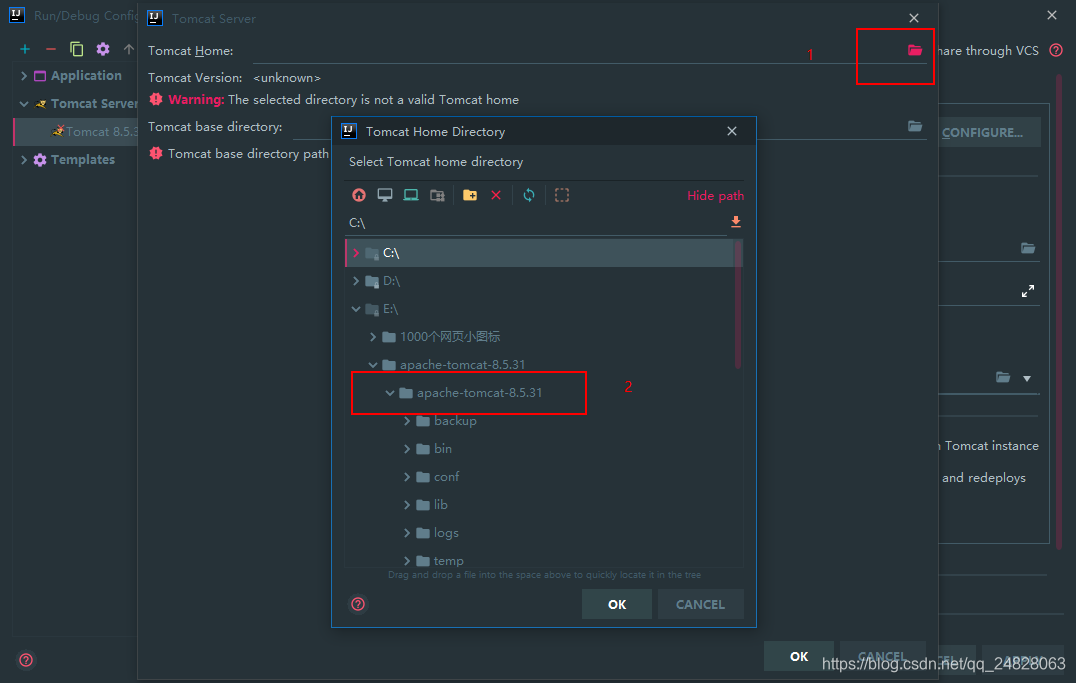Click background folder icon below CONFIGURE button
1076x683 pixels.
pos(1027,248)
